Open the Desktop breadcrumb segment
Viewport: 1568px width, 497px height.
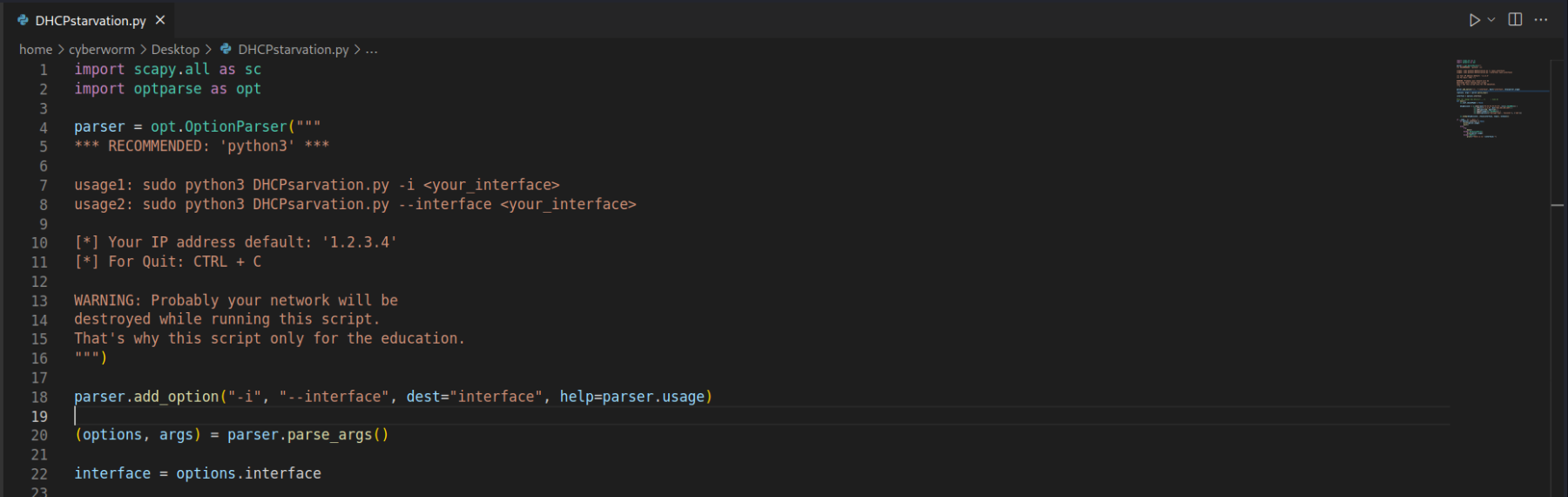tap(175, 50)
